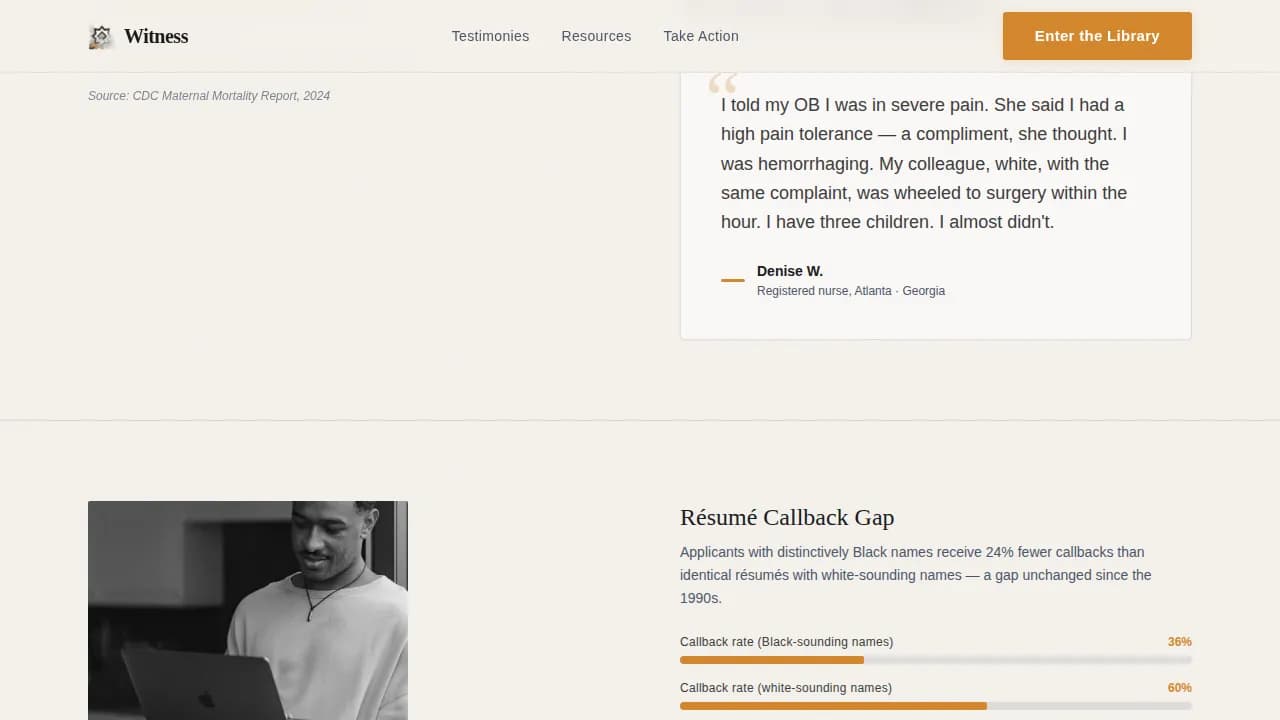Click the testimonial quote card
The image size is (1280, 720).
[935, 200]
